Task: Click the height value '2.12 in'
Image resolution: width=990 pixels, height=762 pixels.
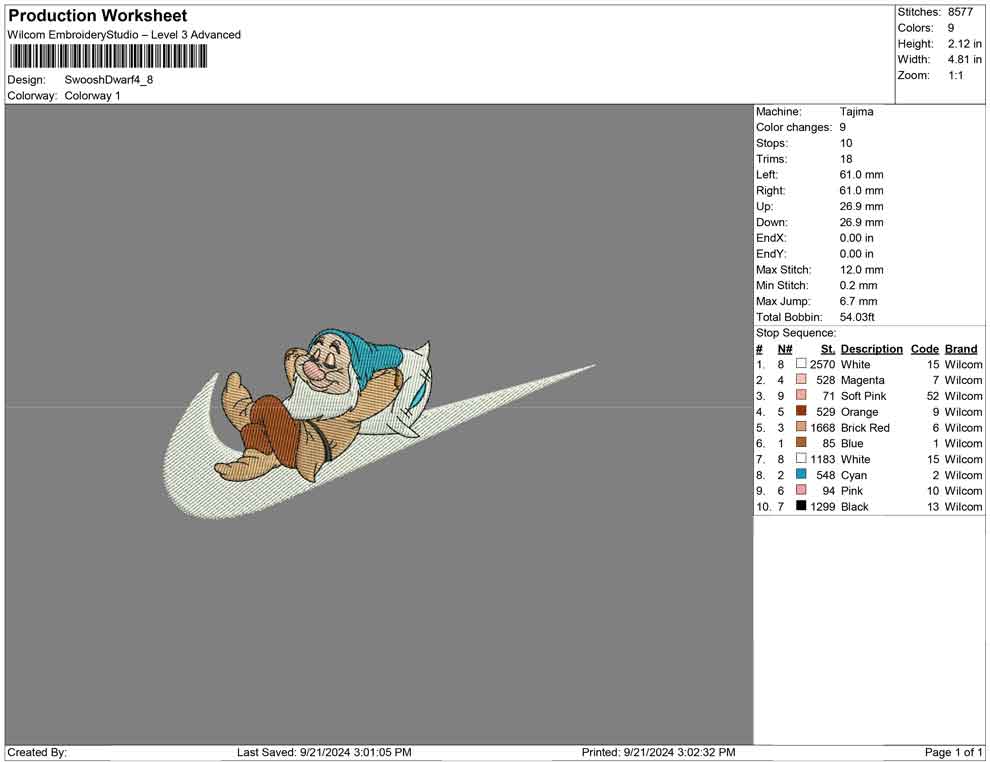Action: [x=964, y=44]
